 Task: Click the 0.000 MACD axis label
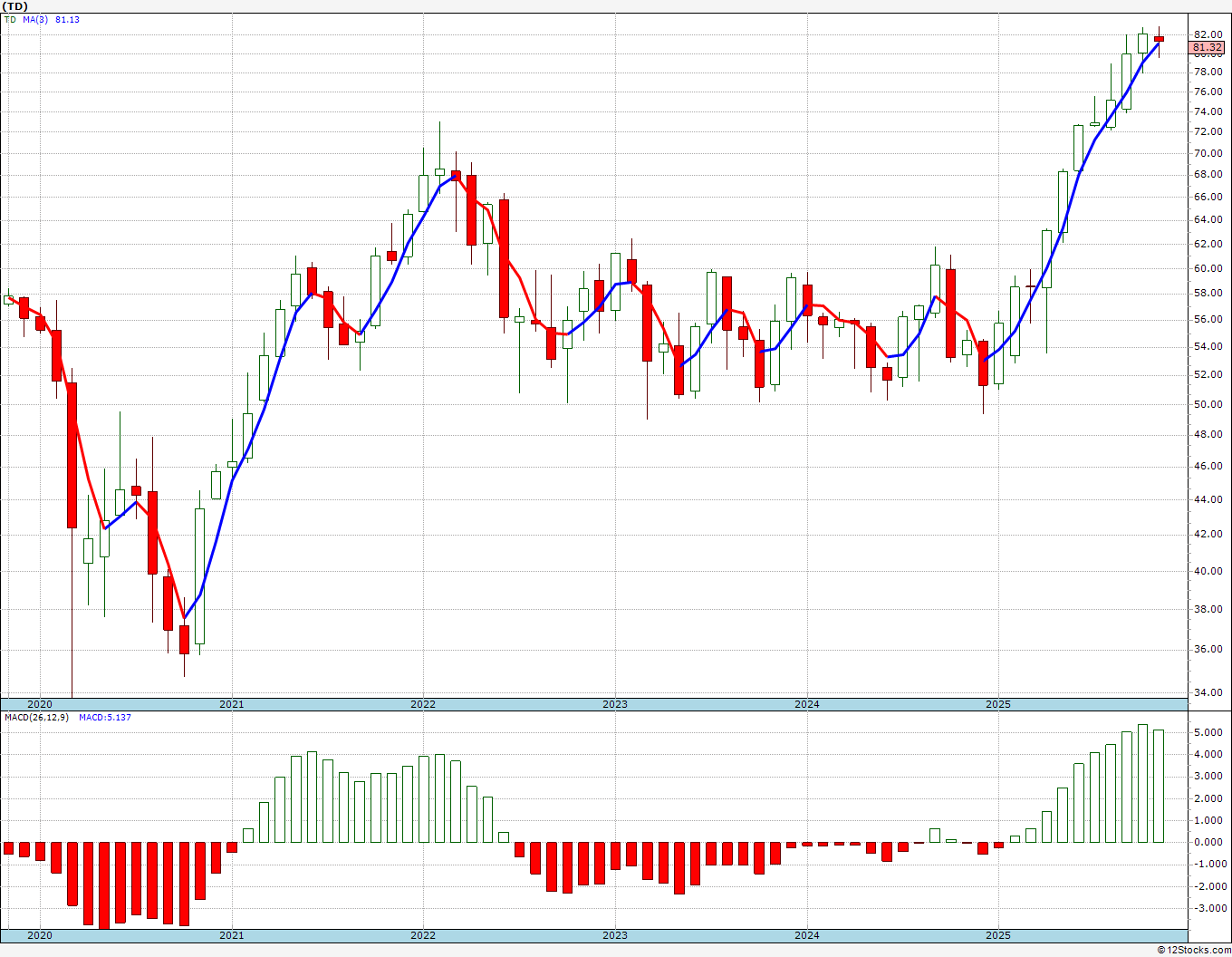coord(1209,842)
